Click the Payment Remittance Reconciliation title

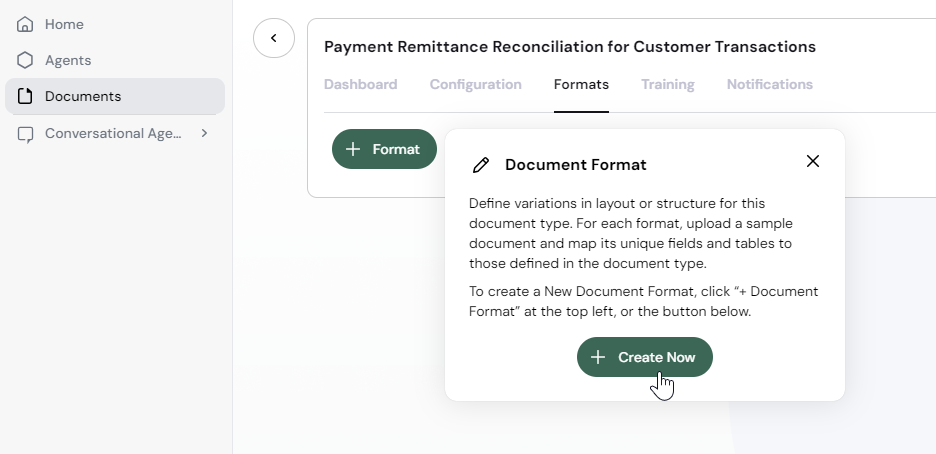point(570,47)
